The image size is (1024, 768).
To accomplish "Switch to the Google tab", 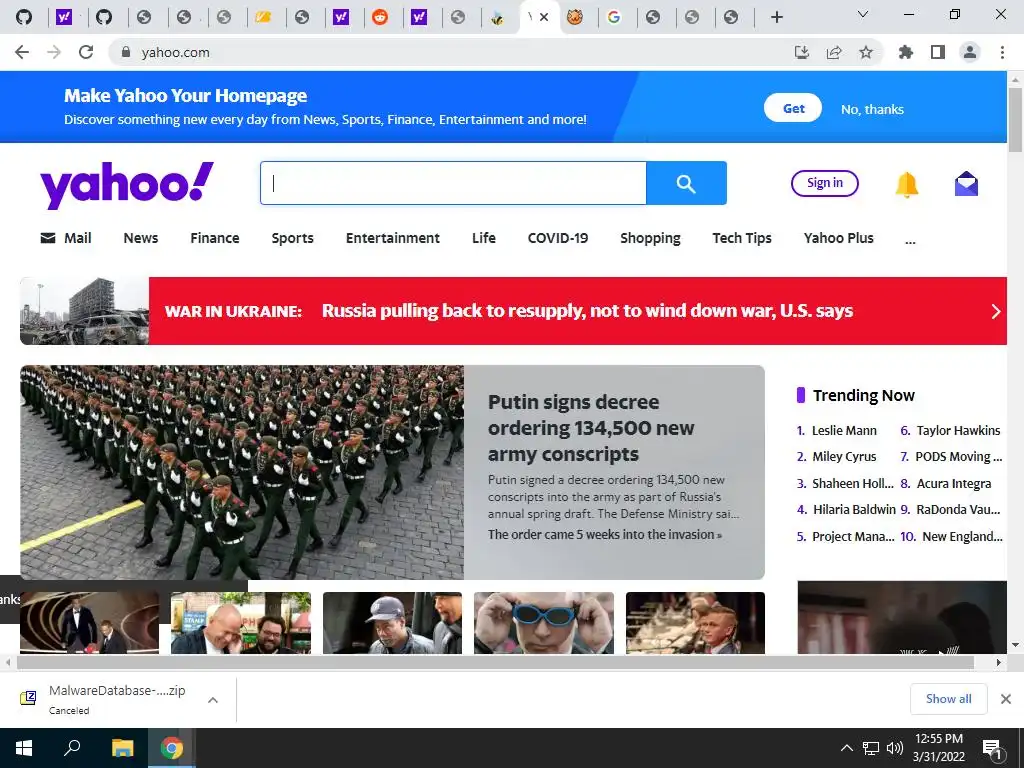I will point(614,17).
